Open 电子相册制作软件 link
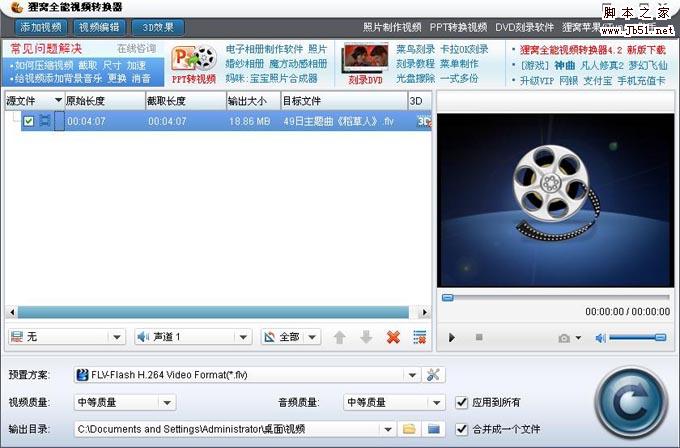Image resolution: width=680 pixels, height=448 pixels. [x=264, y=49]
